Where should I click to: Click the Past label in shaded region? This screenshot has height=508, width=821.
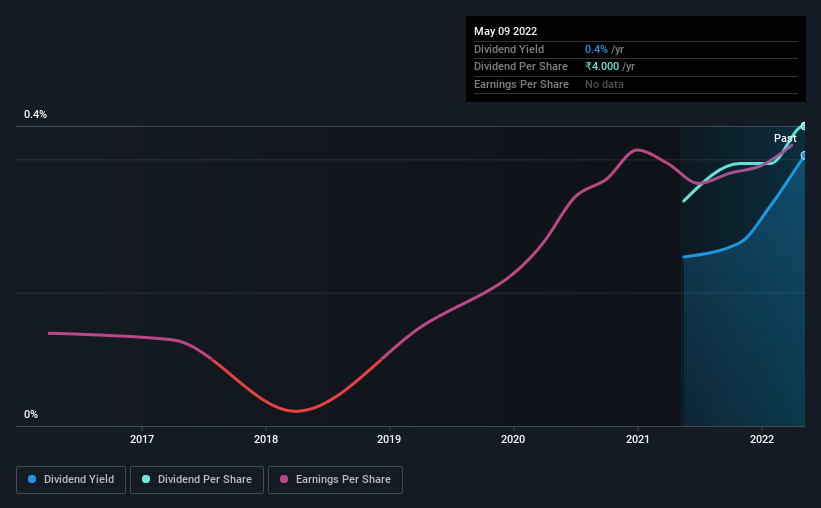click(x=785, y=138)
